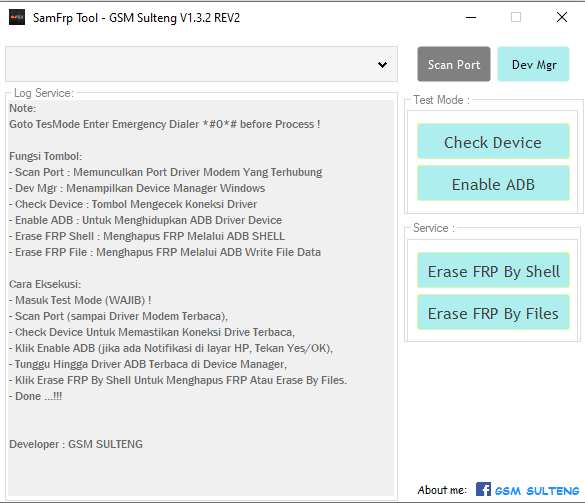
Task: Click 'Dev Mgr : Menampilkan Device Manager' line
Action: 137,188
